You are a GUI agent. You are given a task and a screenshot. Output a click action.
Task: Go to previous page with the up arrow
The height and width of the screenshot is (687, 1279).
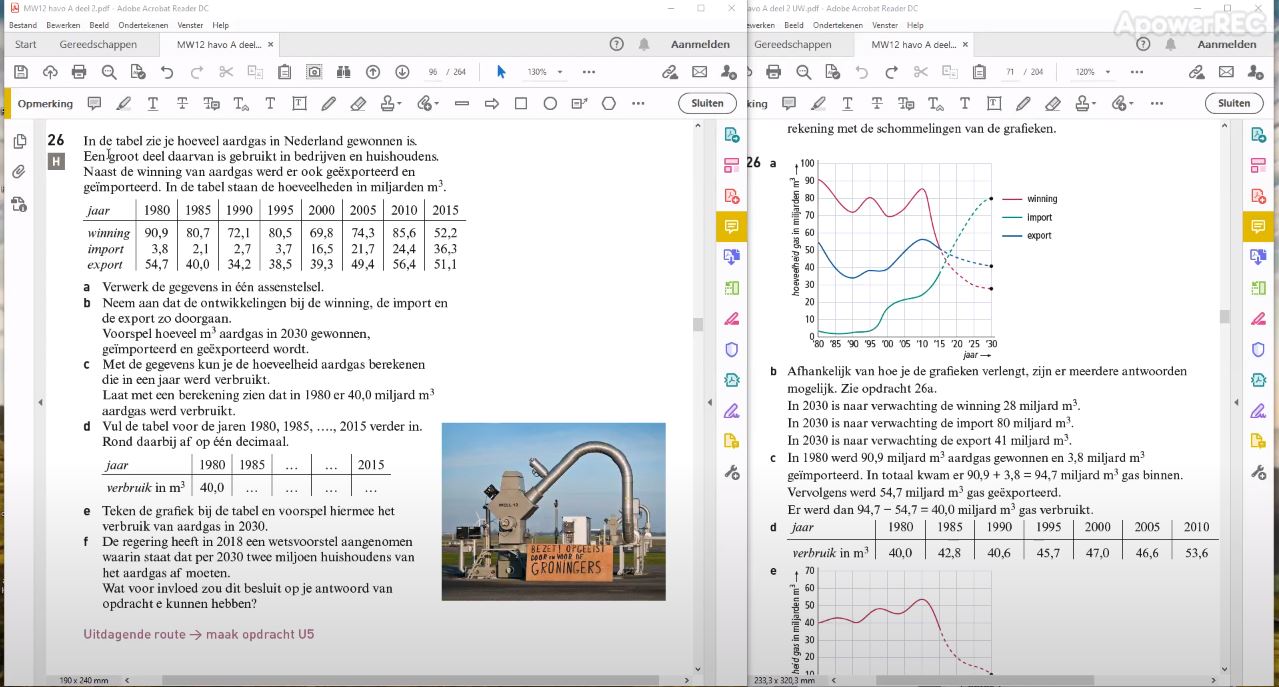[x=373, y=72]
